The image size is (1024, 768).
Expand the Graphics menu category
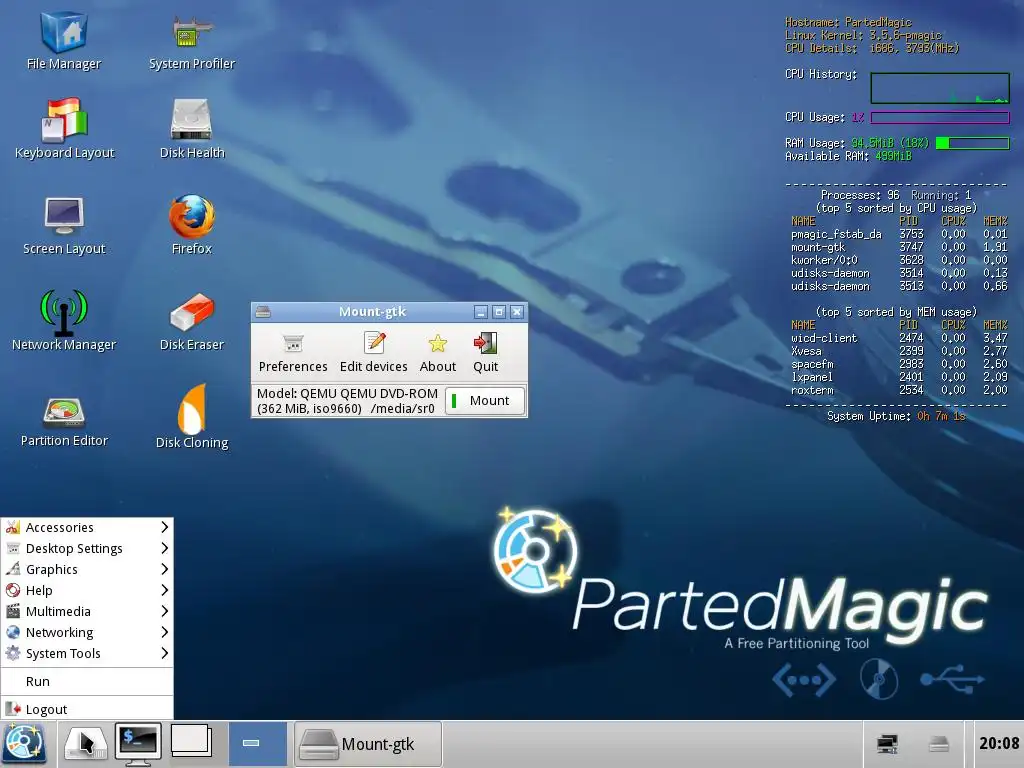[x=87, y=569]
